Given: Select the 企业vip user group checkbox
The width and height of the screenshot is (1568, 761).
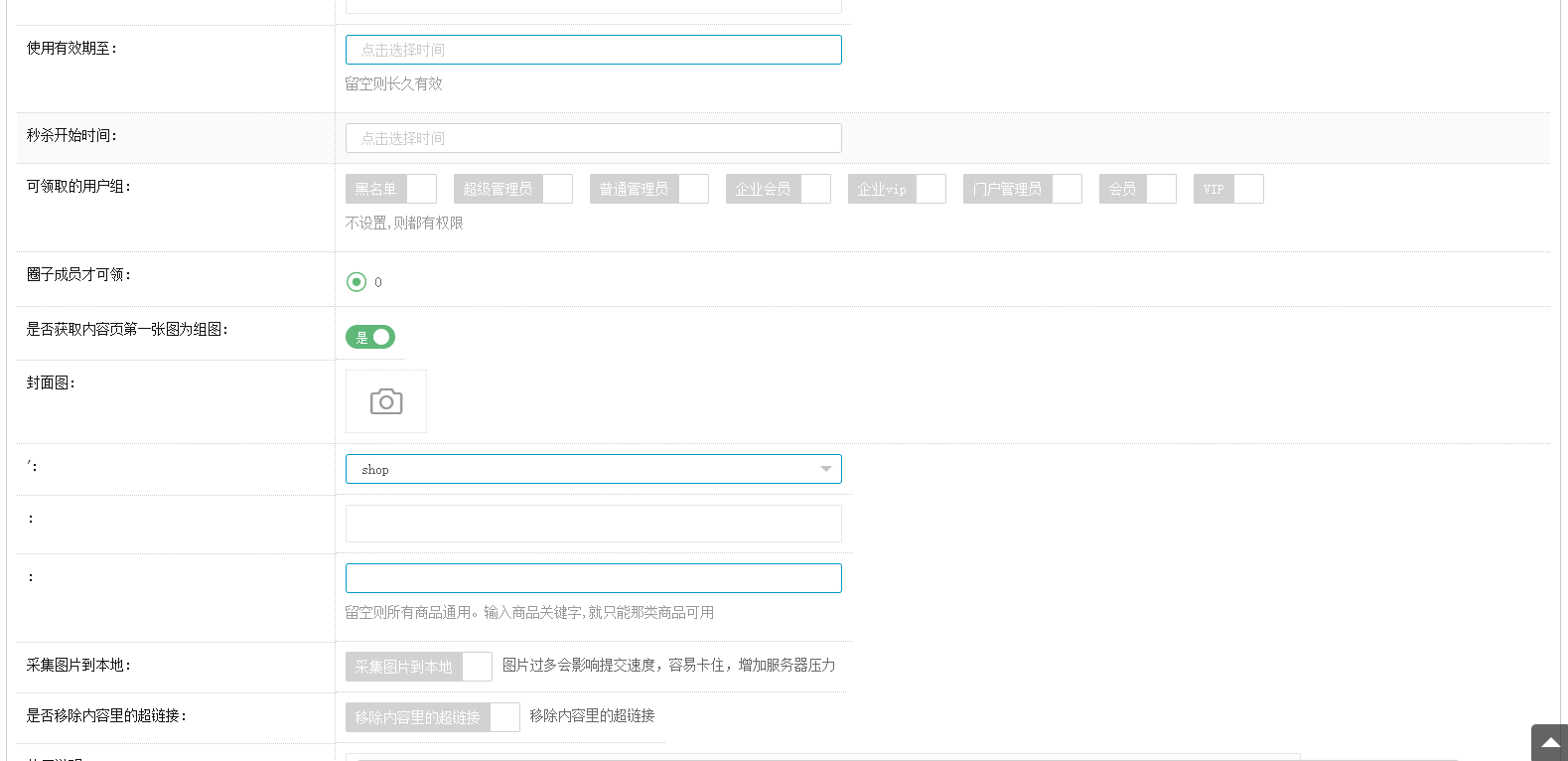Looking at the screenshot, I should coord(896,189).
